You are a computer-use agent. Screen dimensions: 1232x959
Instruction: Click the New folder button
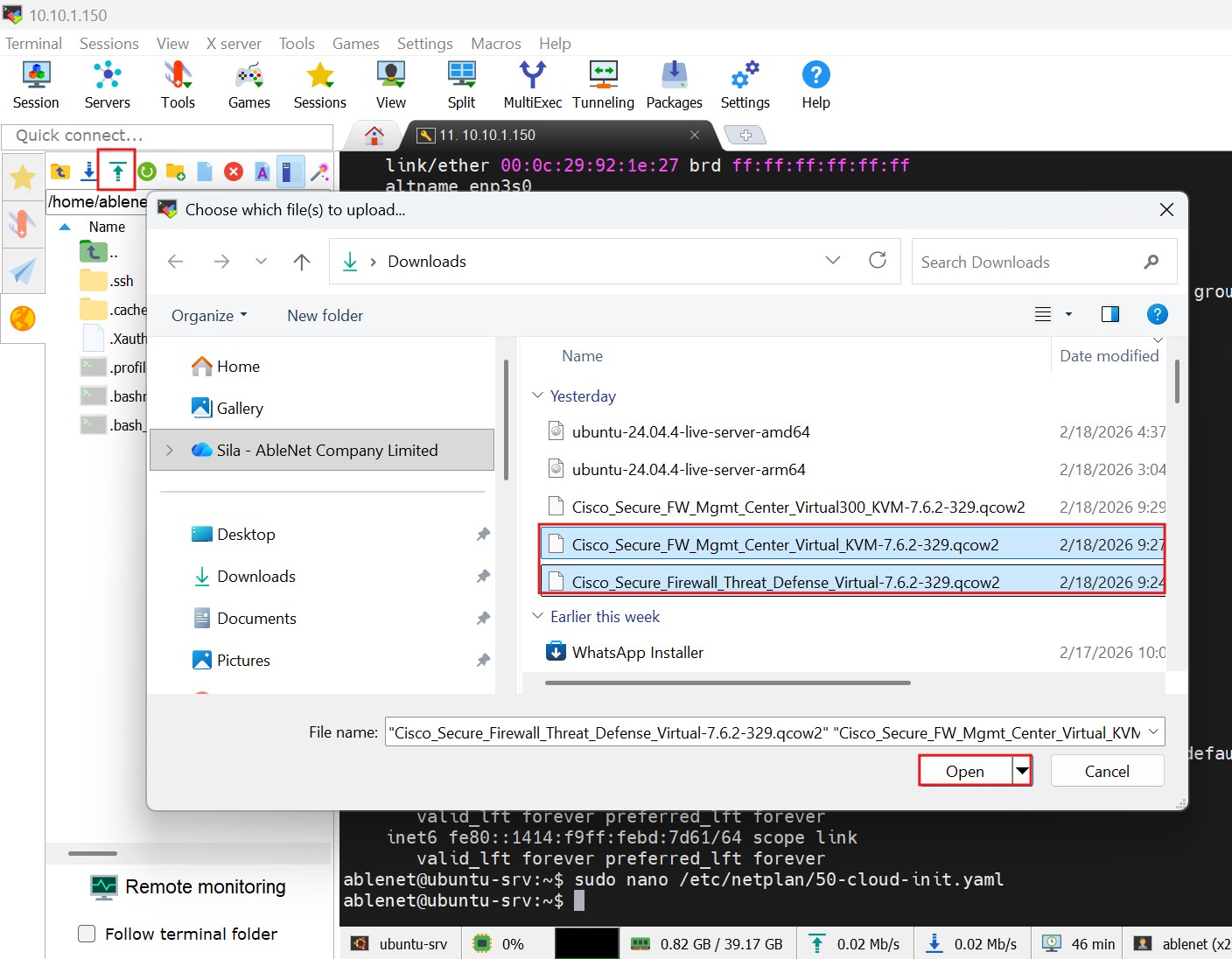(325, 316)
